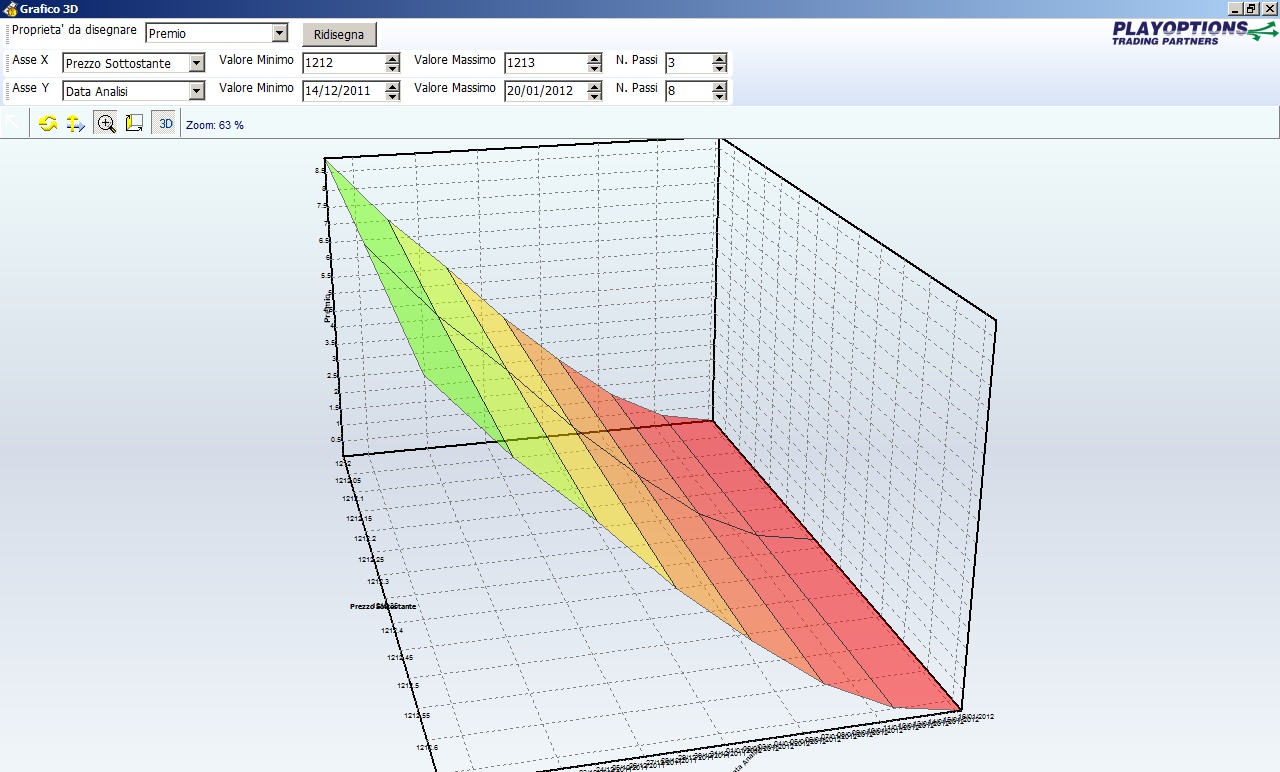Select the move/pan chart tool
The width and height of the screenshot is (1280, 772).
pos(76,124)
